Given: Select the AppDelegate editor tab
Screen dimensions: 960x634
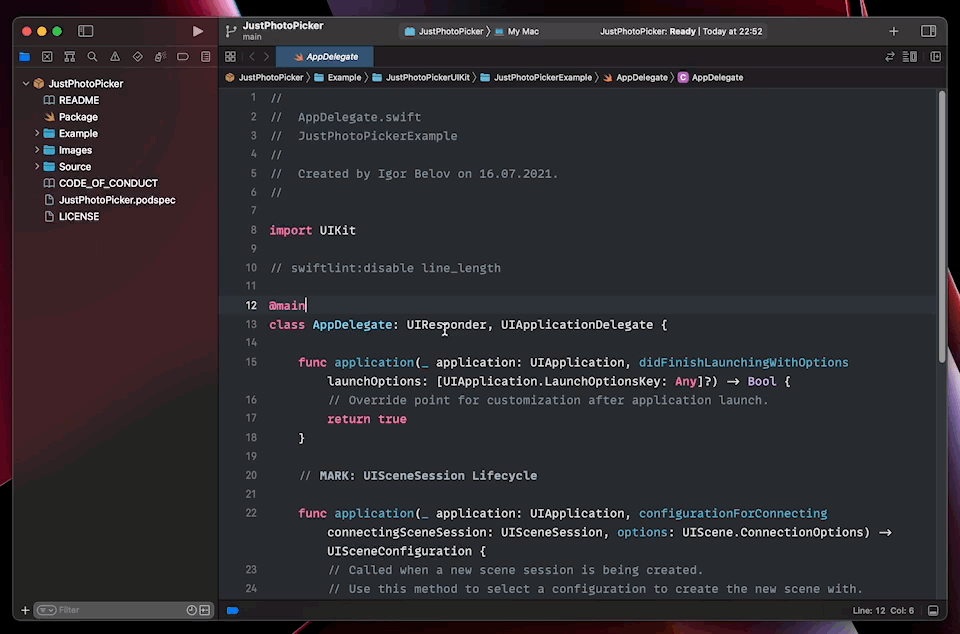Looking at the screenshot, I should [x=325, y=56].
